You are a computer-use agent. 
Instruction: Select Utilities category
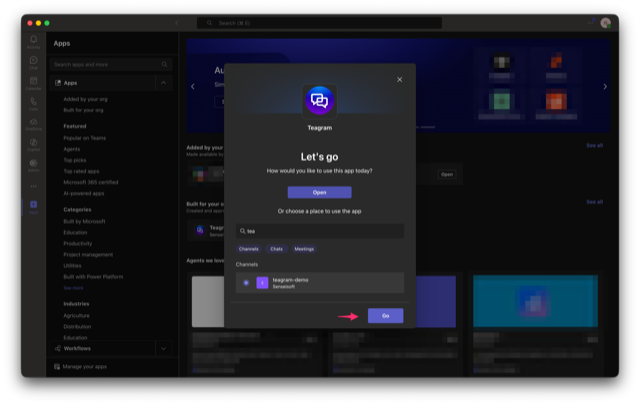(72, 265)
